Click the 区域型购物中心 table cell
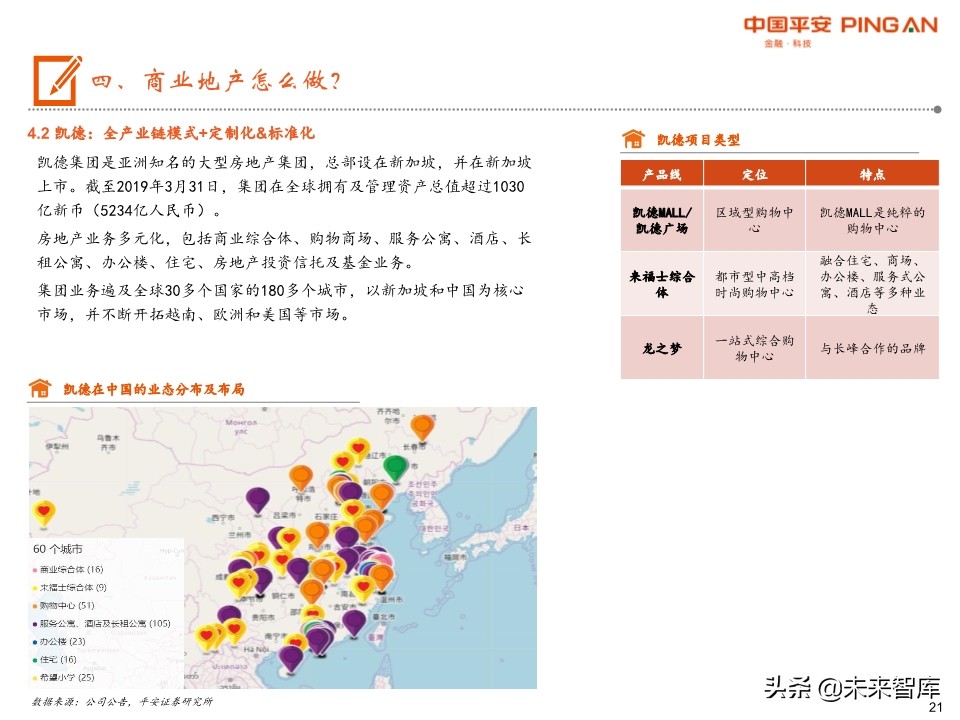Image resolution: width=960 pixels, height=720 pixels. pyautogui.click(x=754, y=220)
